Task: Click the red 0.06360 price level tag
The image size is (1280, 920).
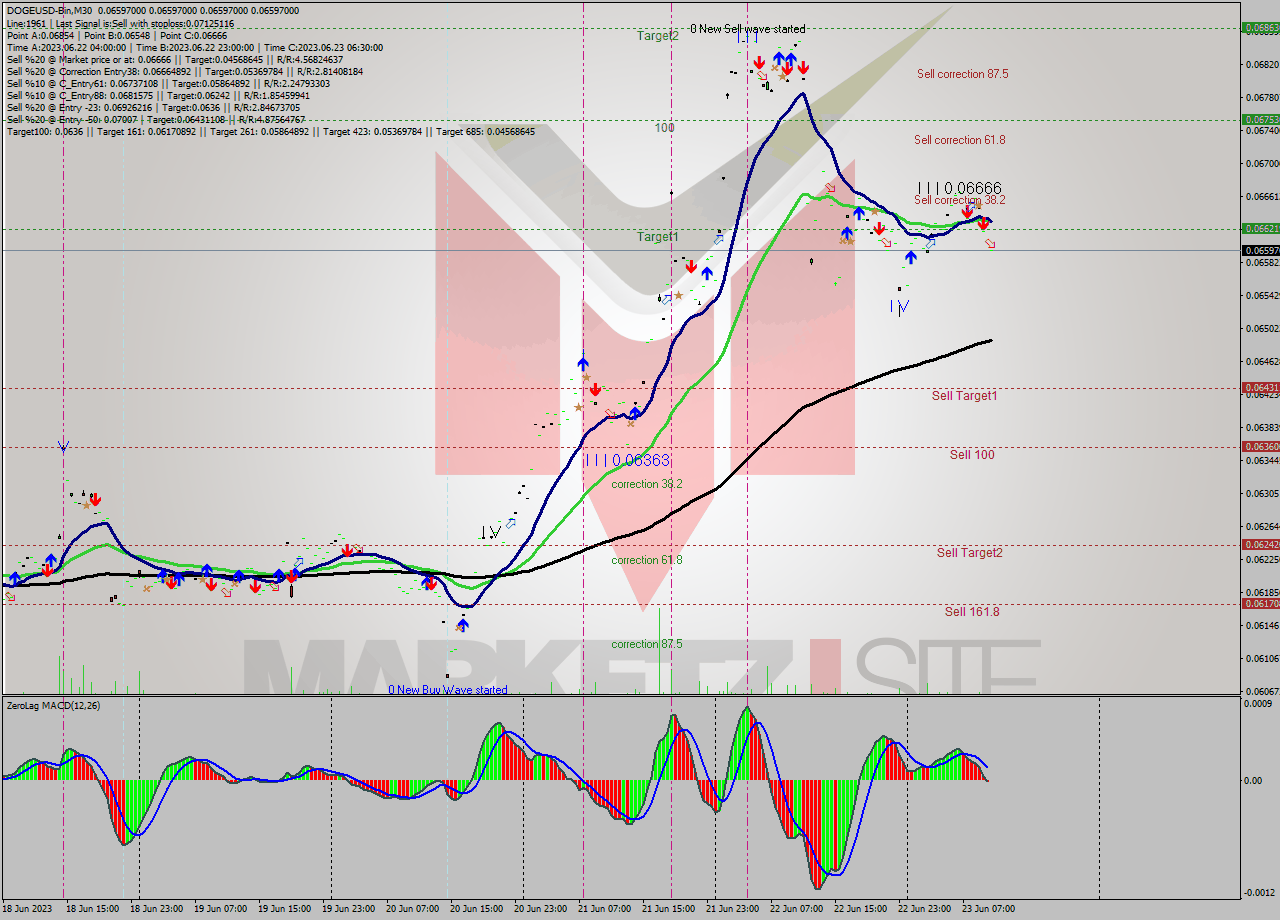Action: click(1260, 446)
